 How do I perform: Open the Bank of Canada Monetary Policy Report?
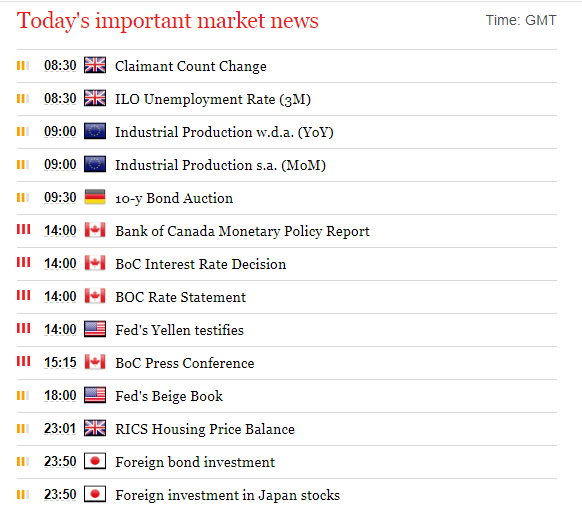242,231
